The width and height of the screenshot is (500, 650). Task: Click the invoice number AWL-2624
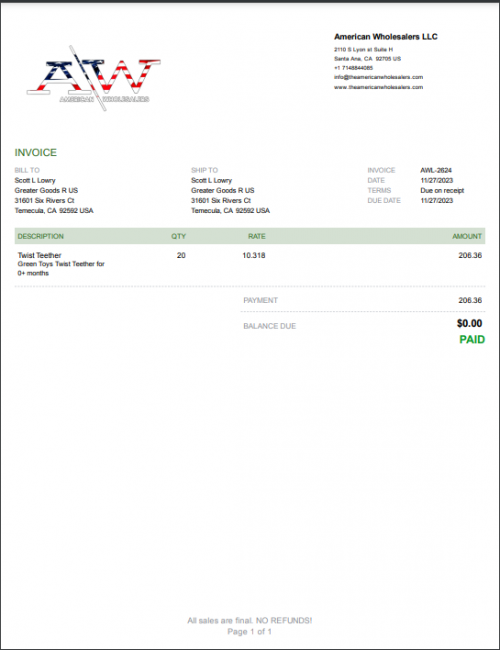click(436, 170)
